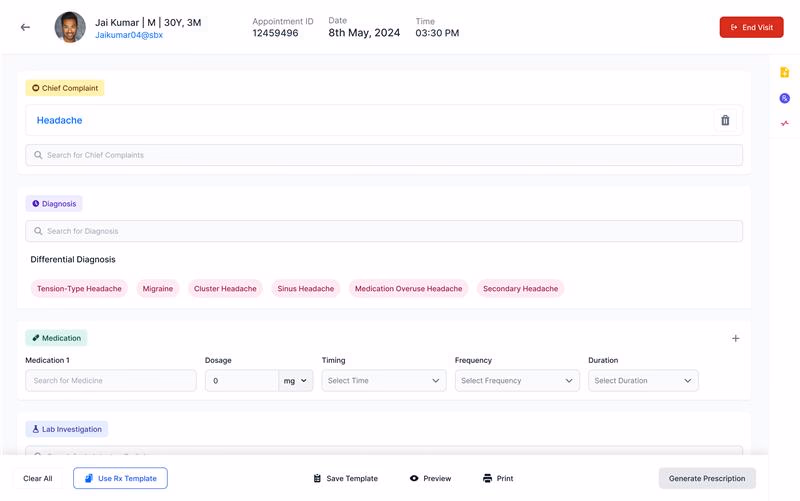Click the date 8th May, 2024
Screen dimensions: 800x501
[x=364, y=33]
